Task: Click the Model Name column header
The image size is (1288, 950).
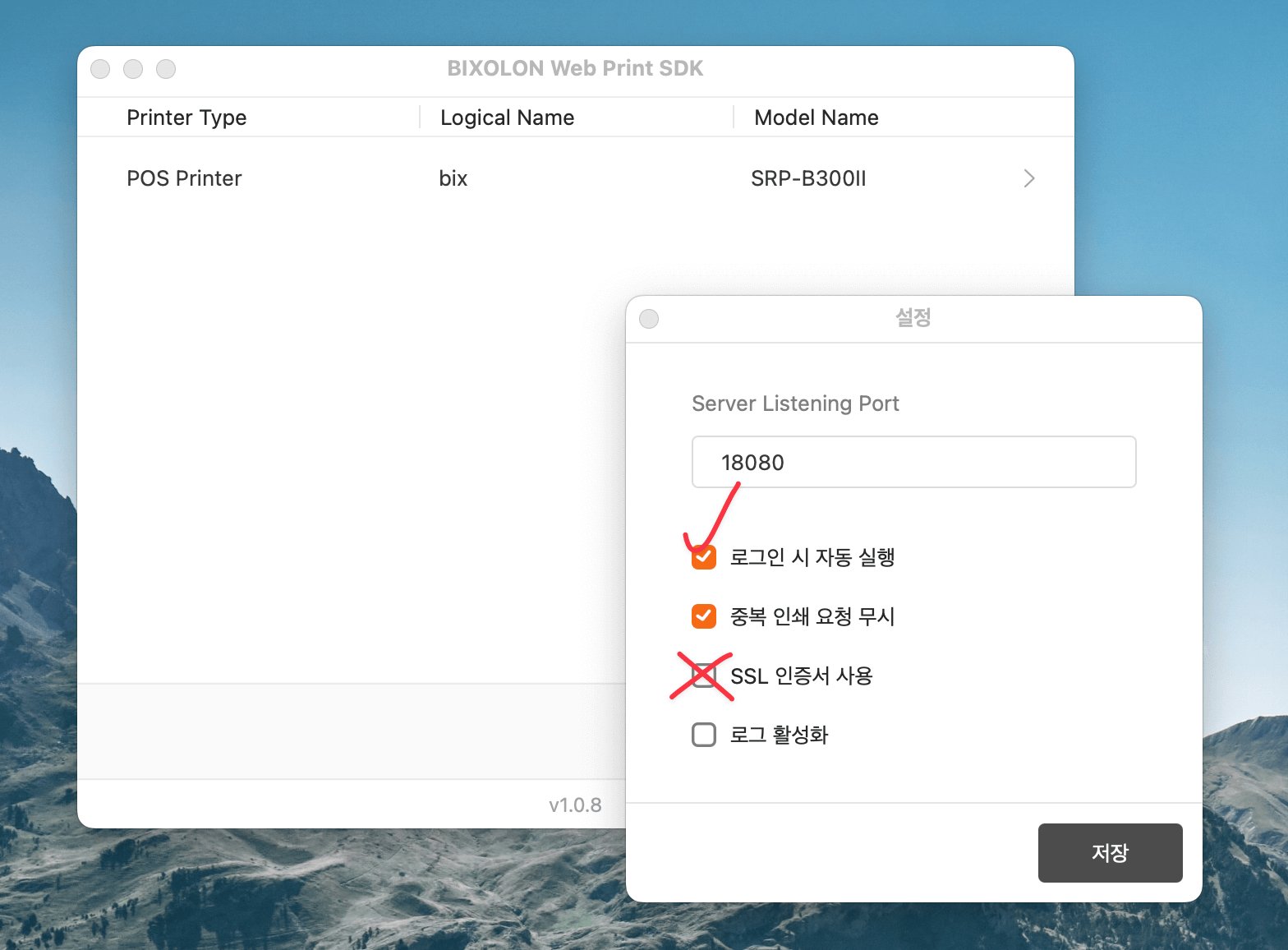Action: (816, 118)
